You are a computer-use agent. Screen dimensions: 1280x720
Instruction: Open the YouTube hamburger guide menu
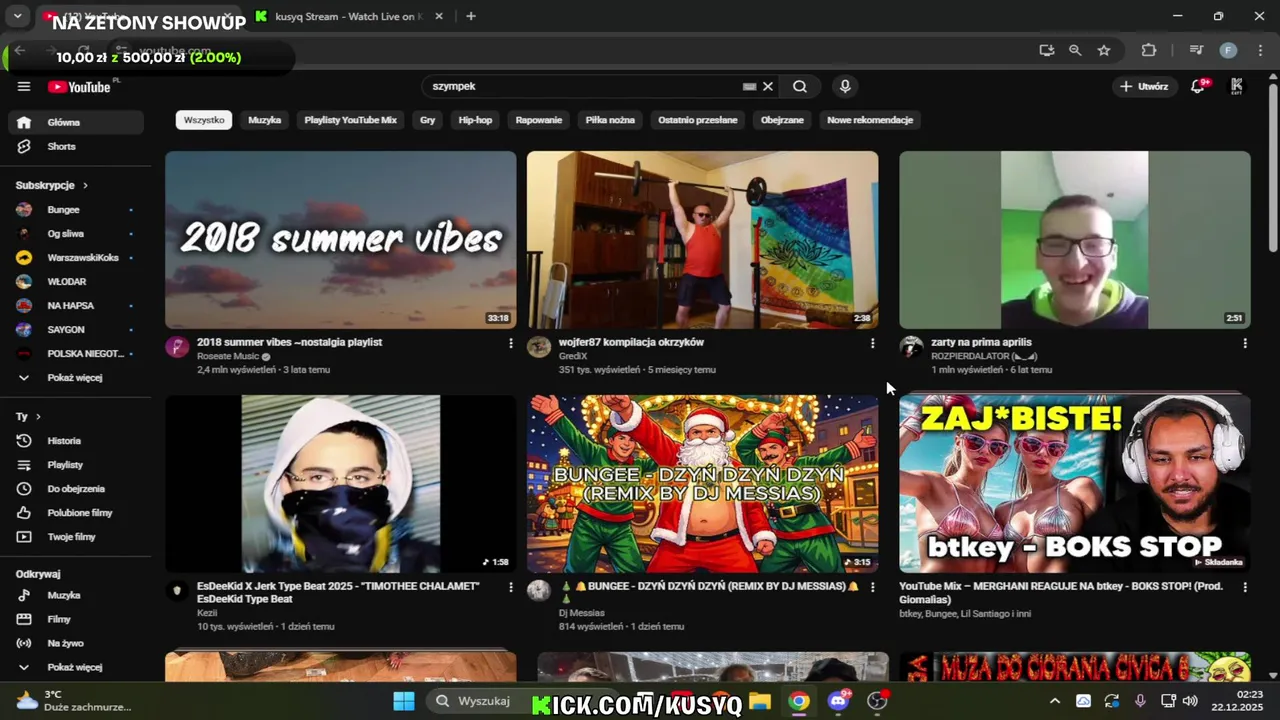tap(24, 86)
